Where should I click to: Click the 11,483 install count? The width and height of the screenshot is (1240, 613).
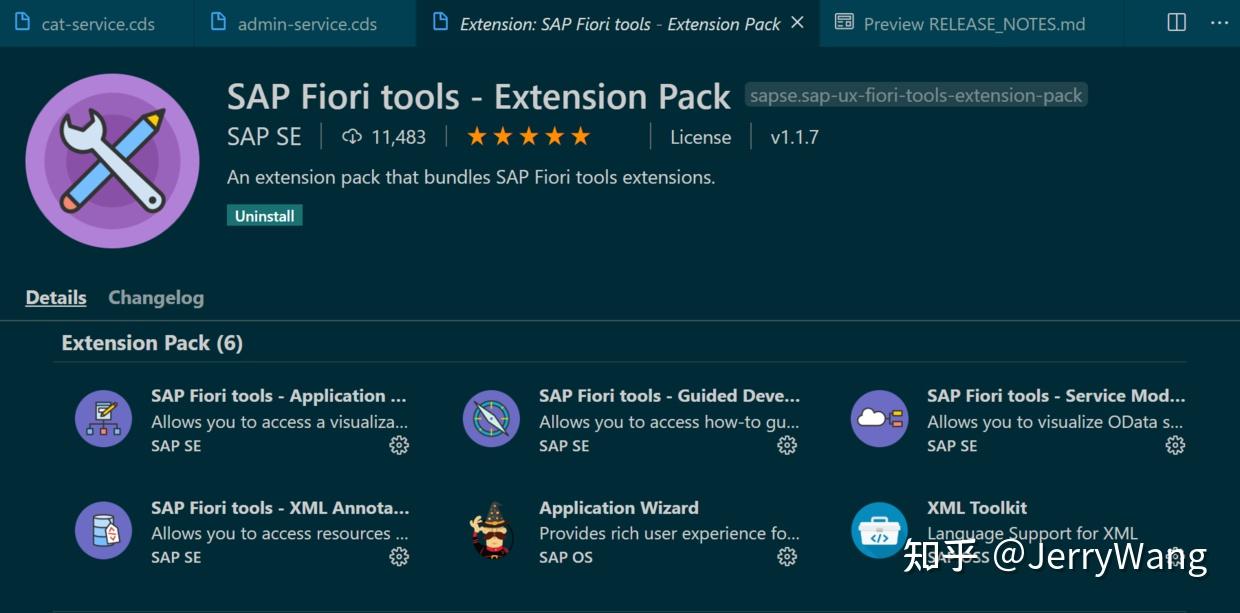(398, 137)
